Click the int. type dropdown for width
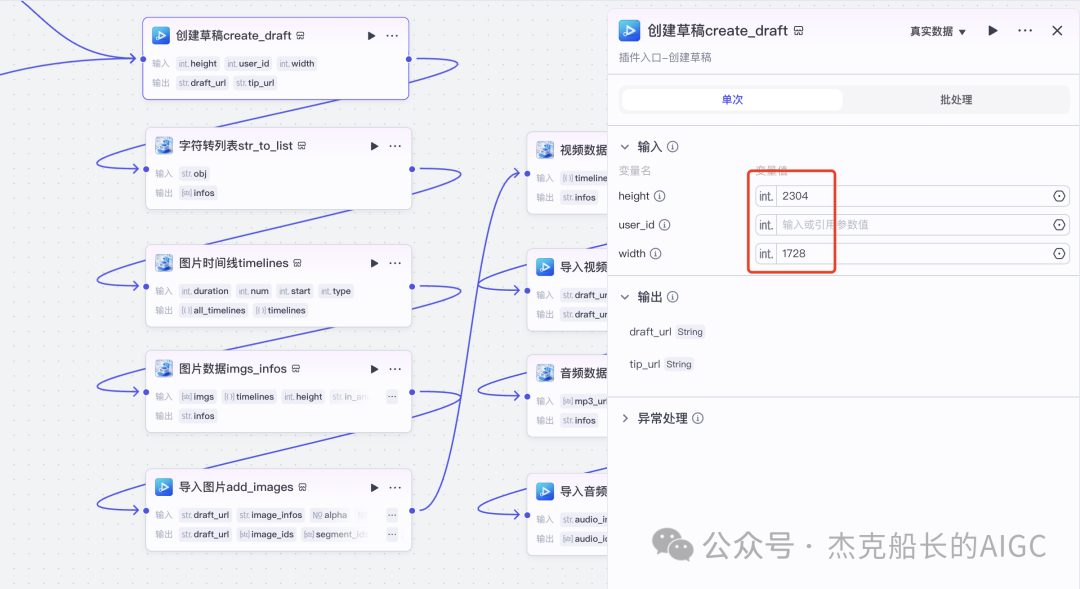 pos(766,254)
